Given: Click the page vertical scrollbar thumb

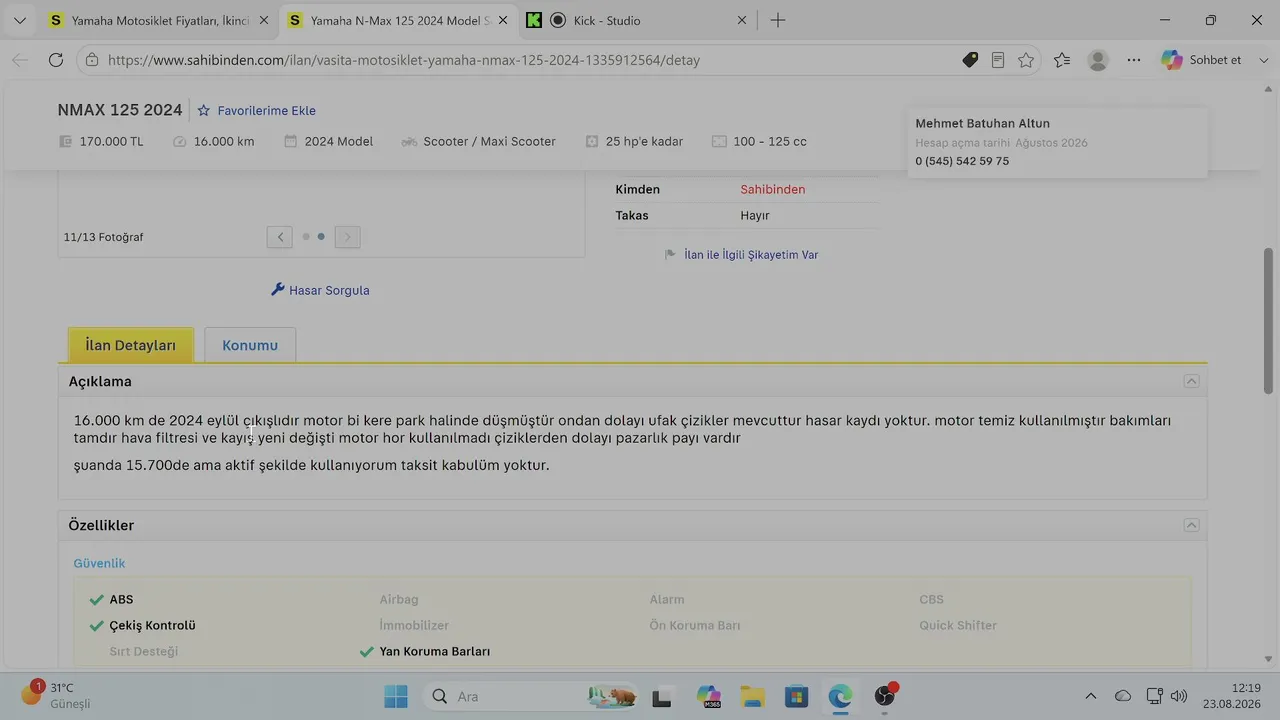Looking at the screenshot, I should (1269, 320).
